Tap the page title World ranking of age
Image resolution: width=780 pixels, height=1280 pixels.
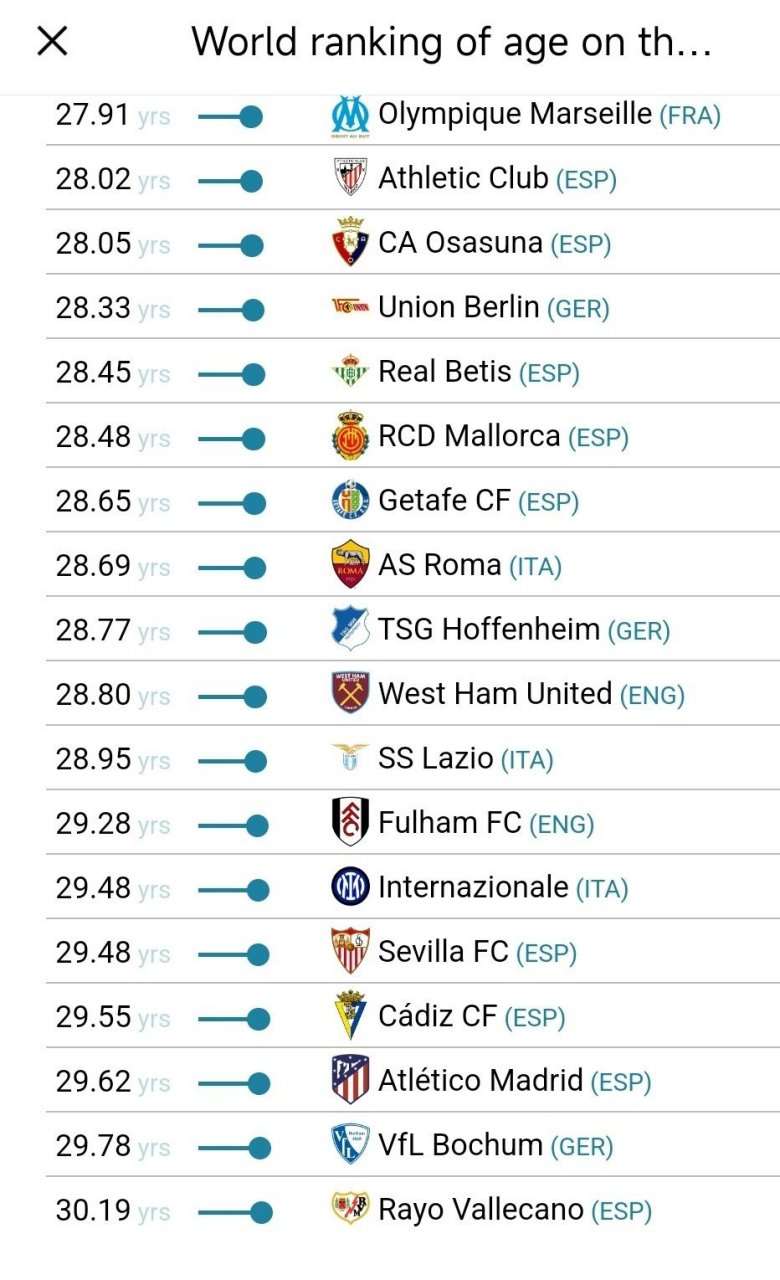tap(451, 42)
